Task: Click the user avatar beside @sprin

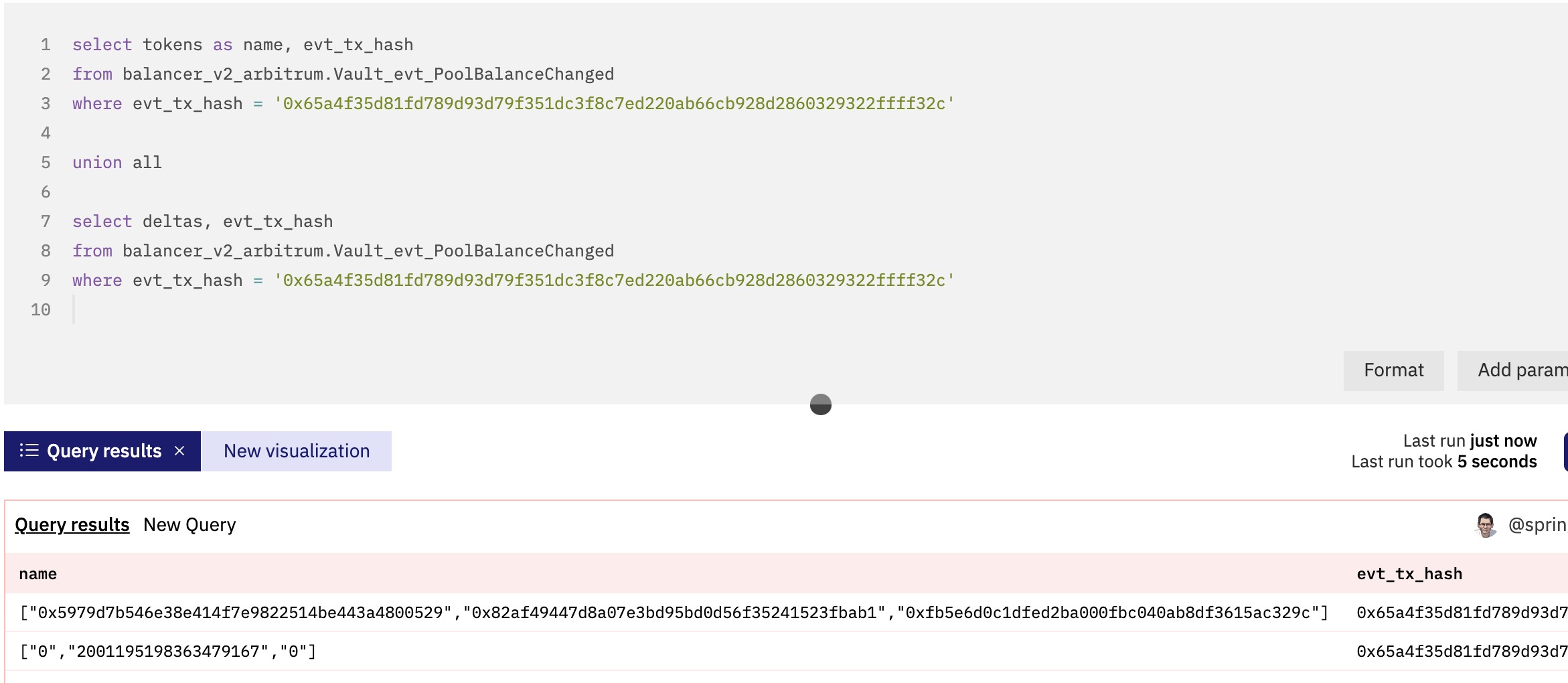Action: pyautogui.click(x=1486, y=525)
